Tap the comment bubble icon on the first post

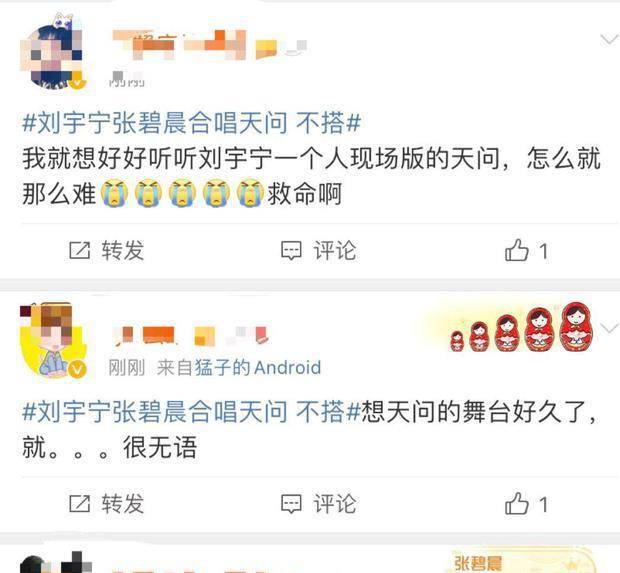291,251
